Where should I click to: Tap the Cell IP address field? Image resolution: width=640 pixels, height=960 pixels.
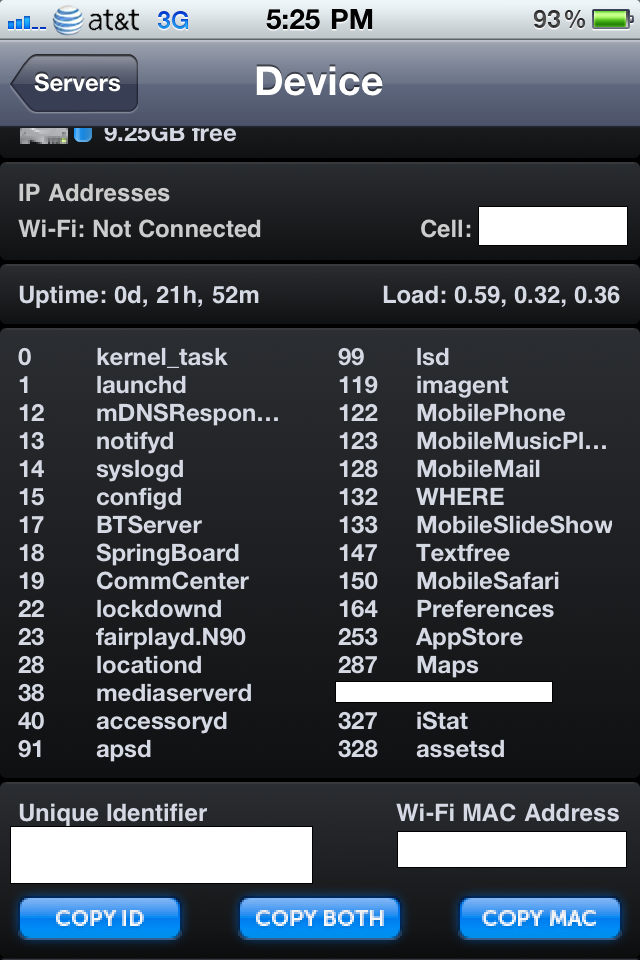(552, 226)
